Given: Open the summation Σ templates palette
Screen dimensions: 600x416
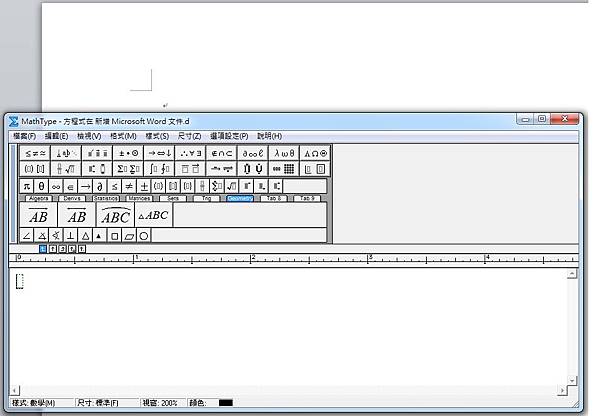Looking at the screenshot, I should [128, 169].
